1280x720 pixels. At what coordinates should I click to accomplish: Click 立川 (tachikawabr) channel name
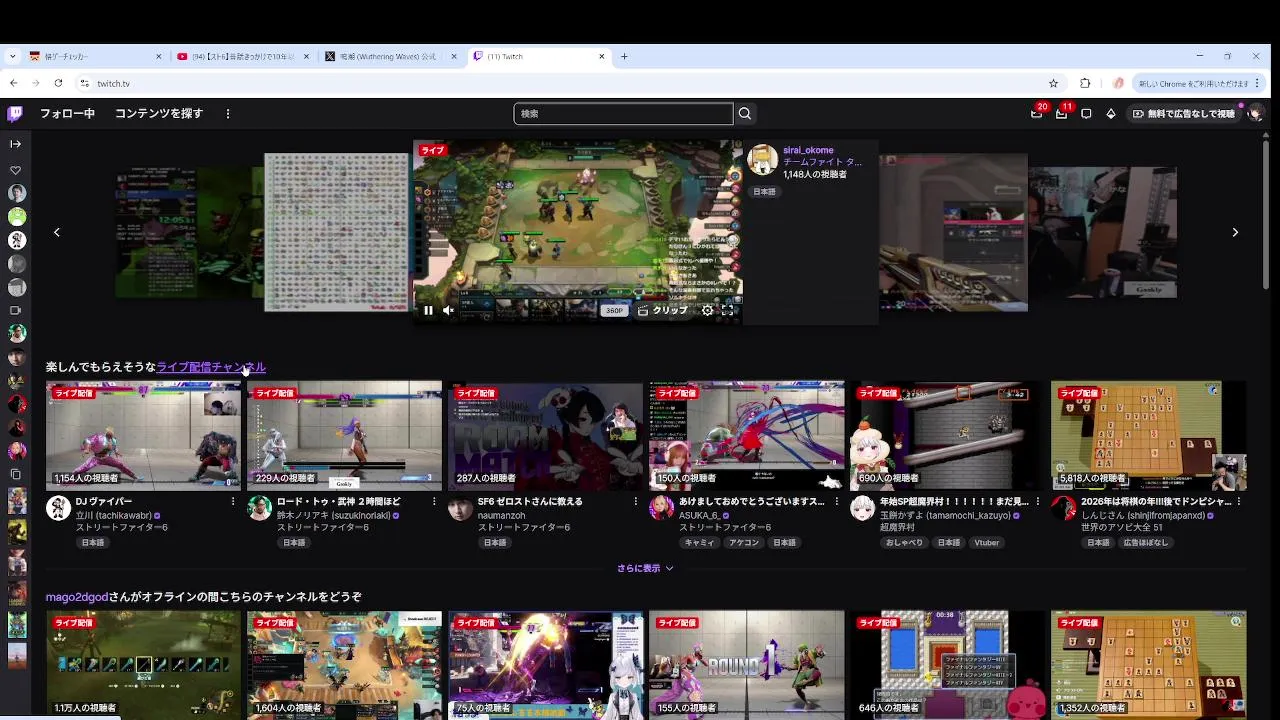[x=114, y=515]
